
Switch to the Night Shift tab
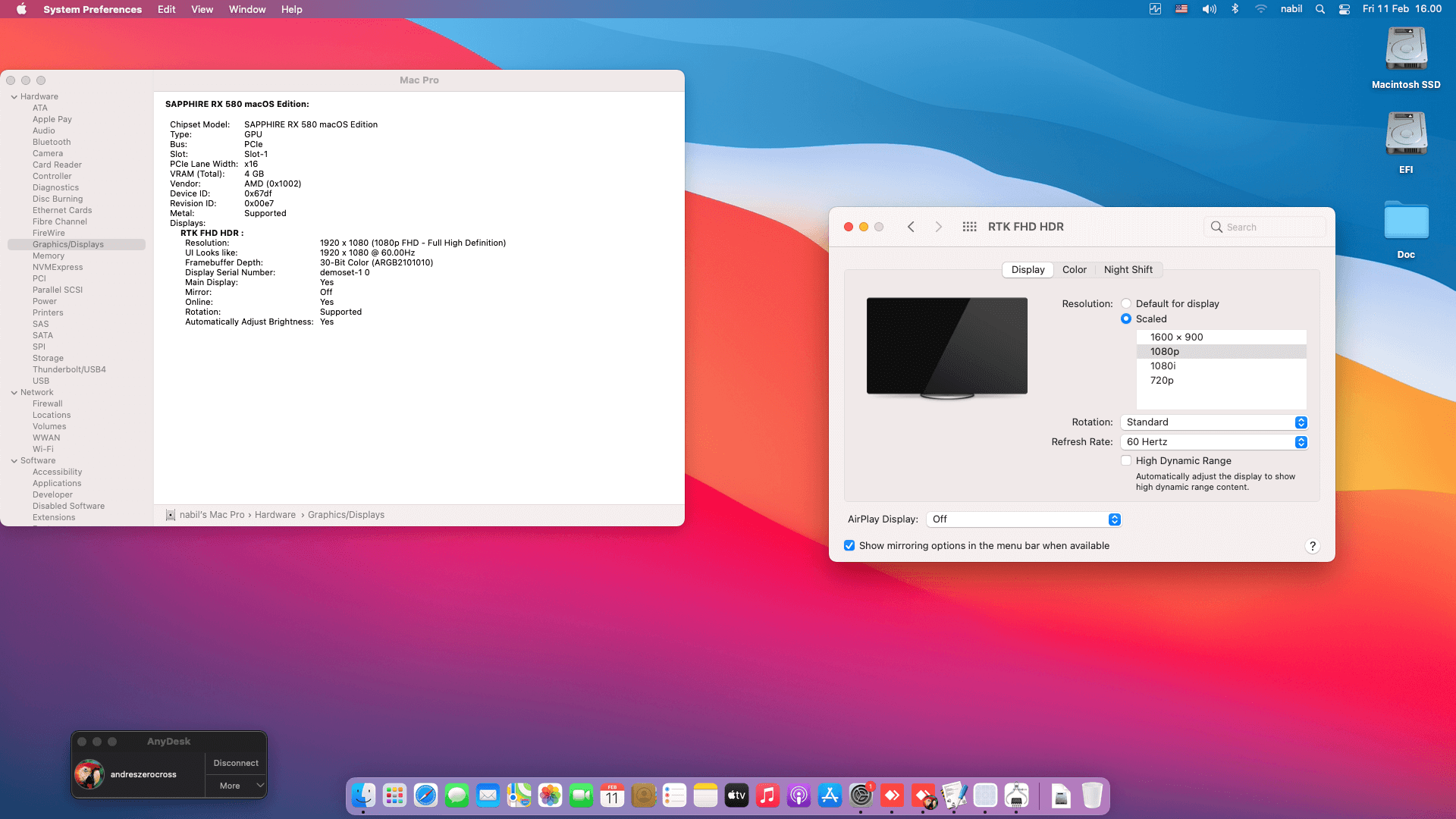point(1128,270)
